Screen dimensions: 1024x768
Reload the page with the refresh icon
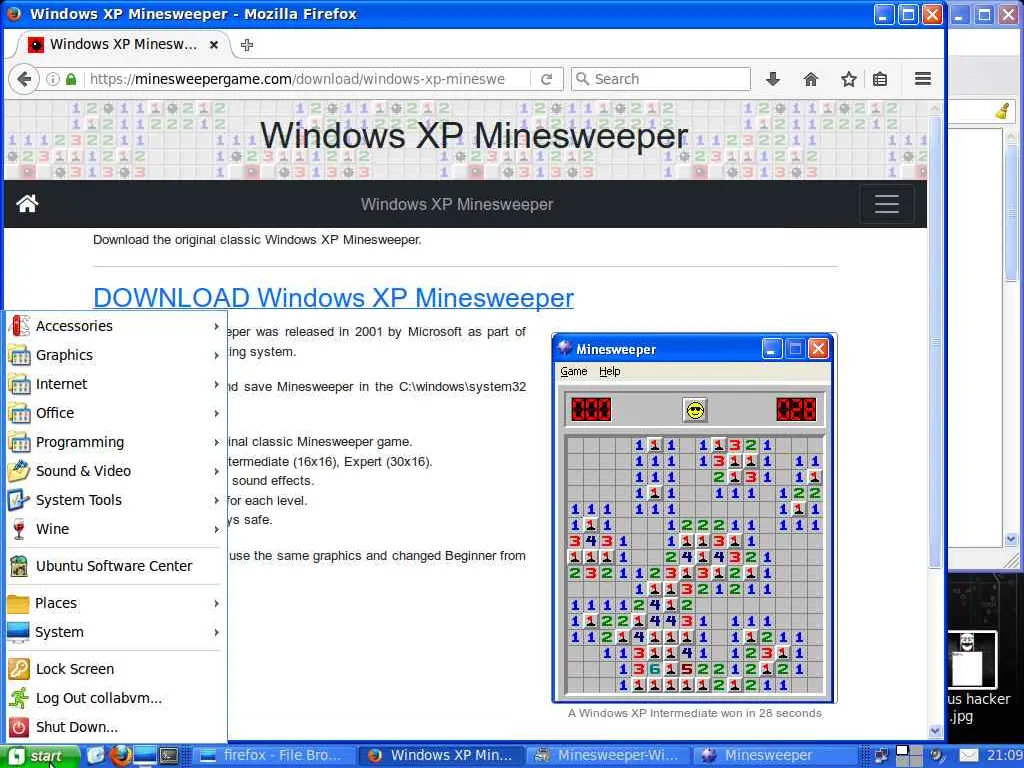(547, 79)
